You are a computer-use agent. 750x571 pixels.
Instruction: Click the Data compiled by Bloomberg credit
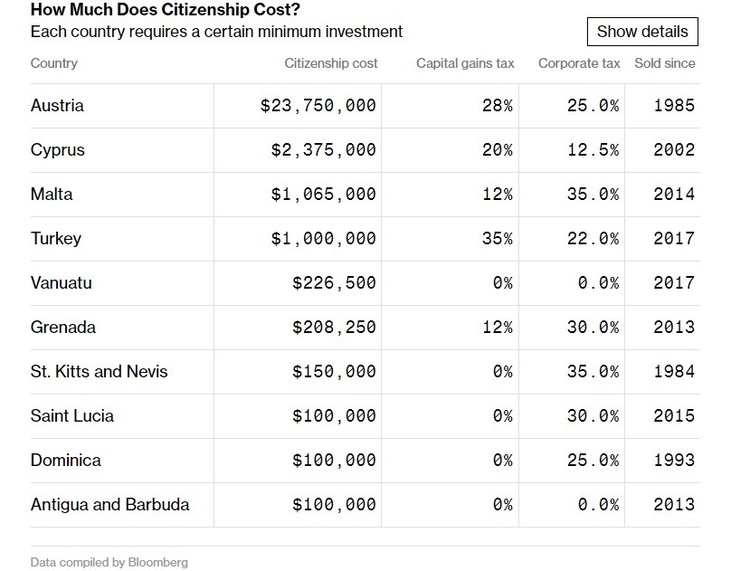click(109, 562)
